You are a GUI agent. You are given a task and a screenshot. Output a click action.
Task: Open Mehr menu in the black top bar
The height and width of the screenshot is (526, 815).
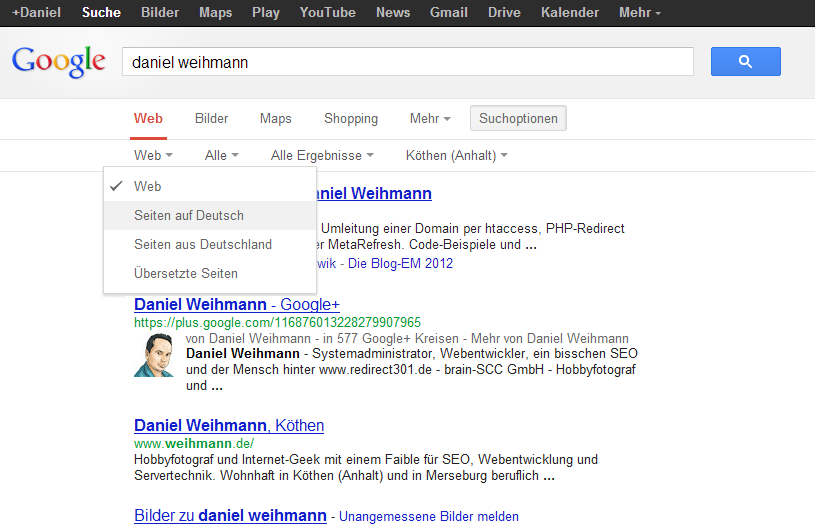[639, 12]
